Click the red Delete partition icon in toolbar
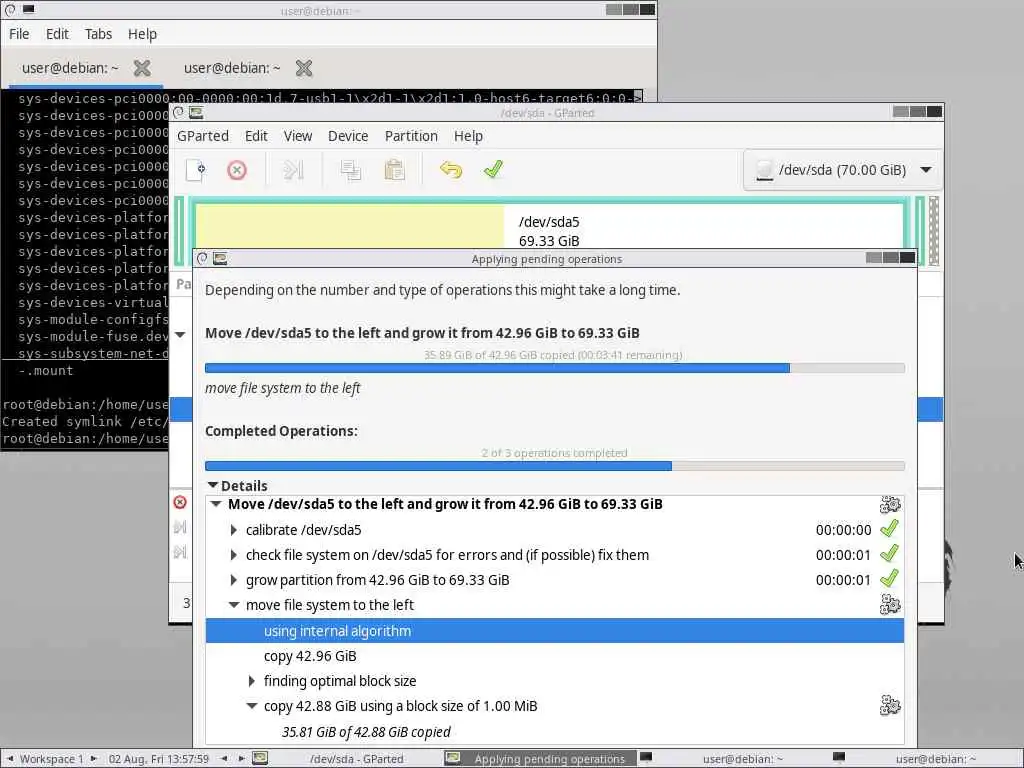This screenshot has height=768, width=1024. coord(236,170)
